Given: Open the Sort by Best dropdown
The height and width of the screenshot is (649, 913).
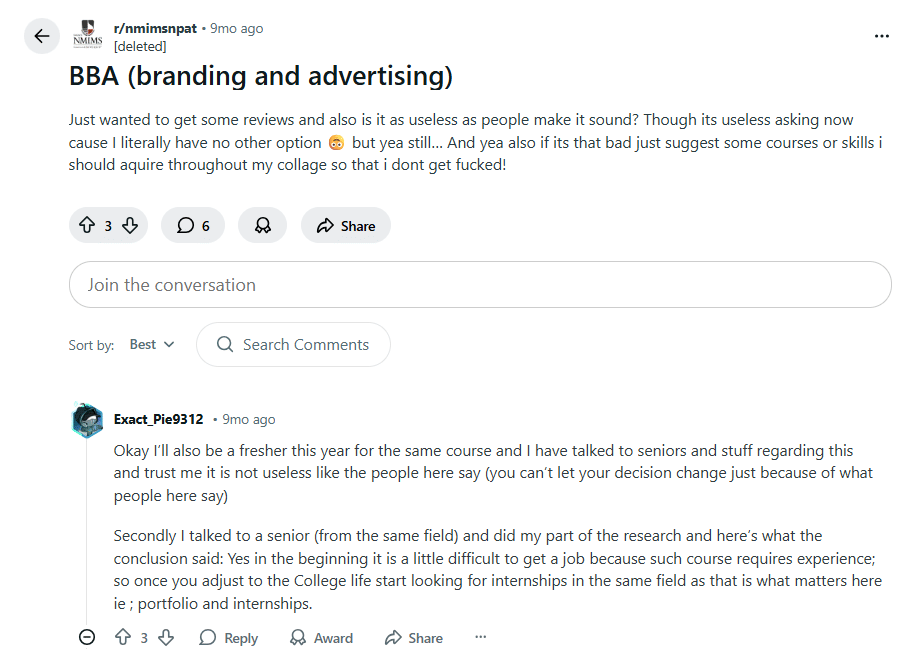Looking at the screenshot, I should point(152,344).
